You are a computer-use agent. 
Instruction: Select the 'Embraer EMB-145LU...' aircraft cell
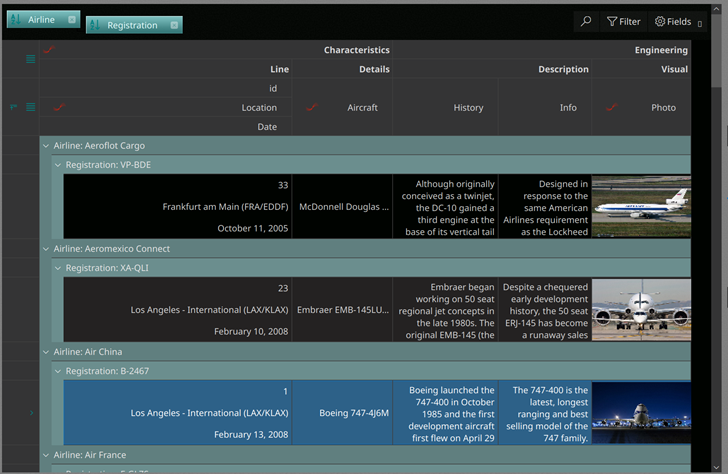pyautogui.click(x=342, y=310)
